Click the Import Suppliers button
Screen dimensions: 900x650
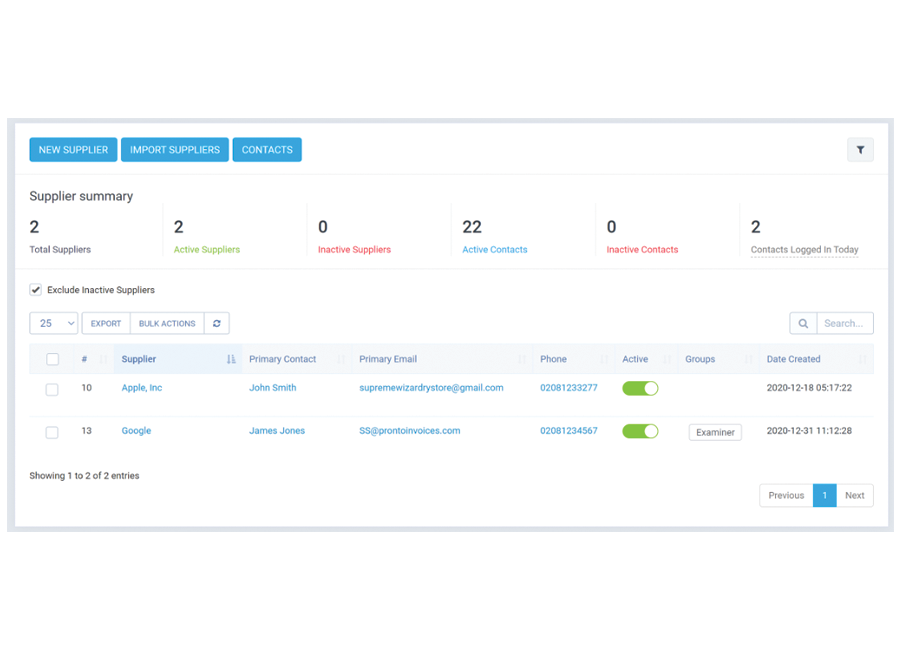point(175,150)
